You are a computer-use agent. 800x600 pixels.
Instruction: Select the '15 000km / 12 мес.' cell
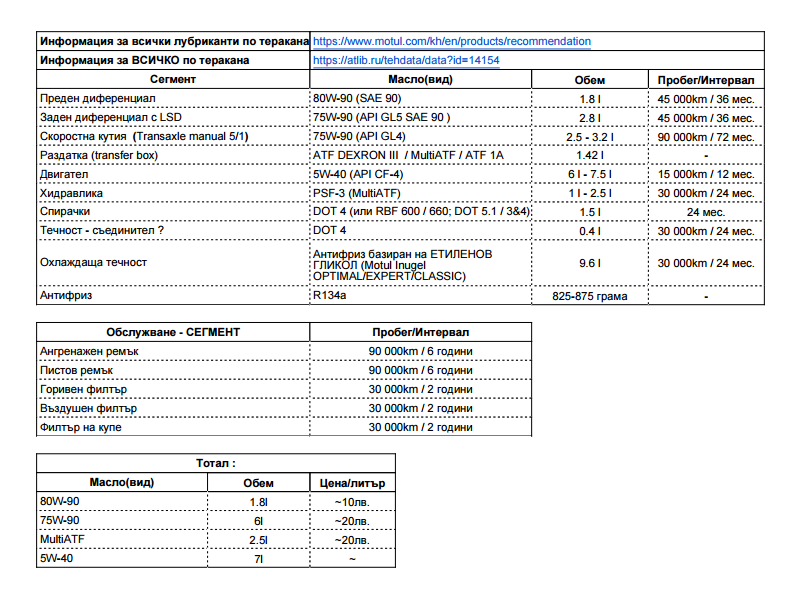[x=706, y=174]
